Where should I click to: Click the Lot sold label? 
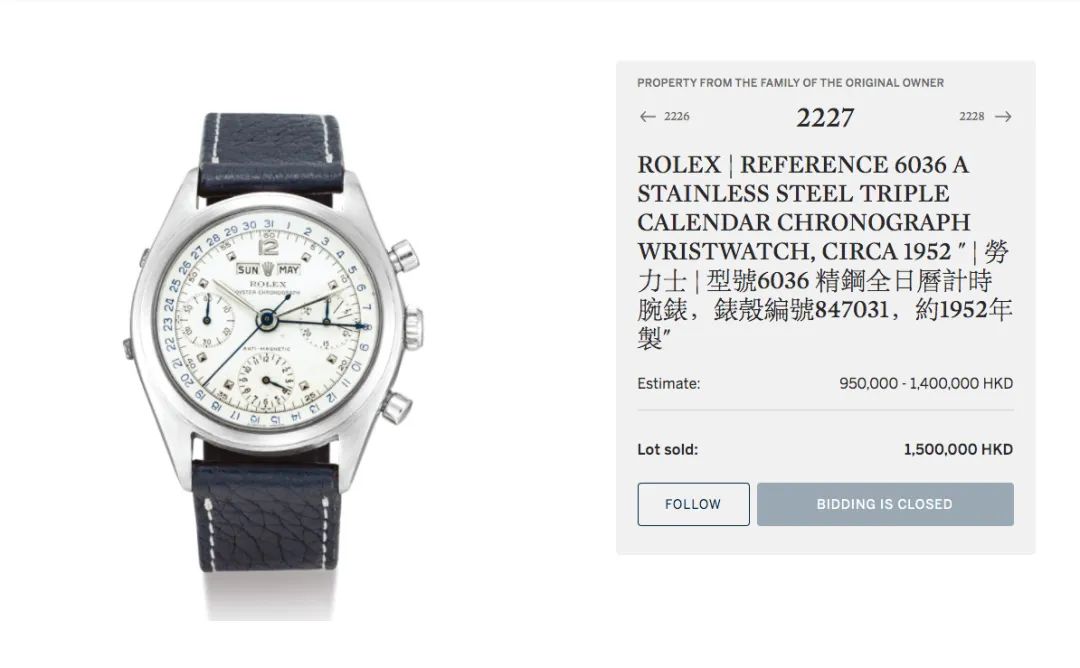tap(667, 450)
